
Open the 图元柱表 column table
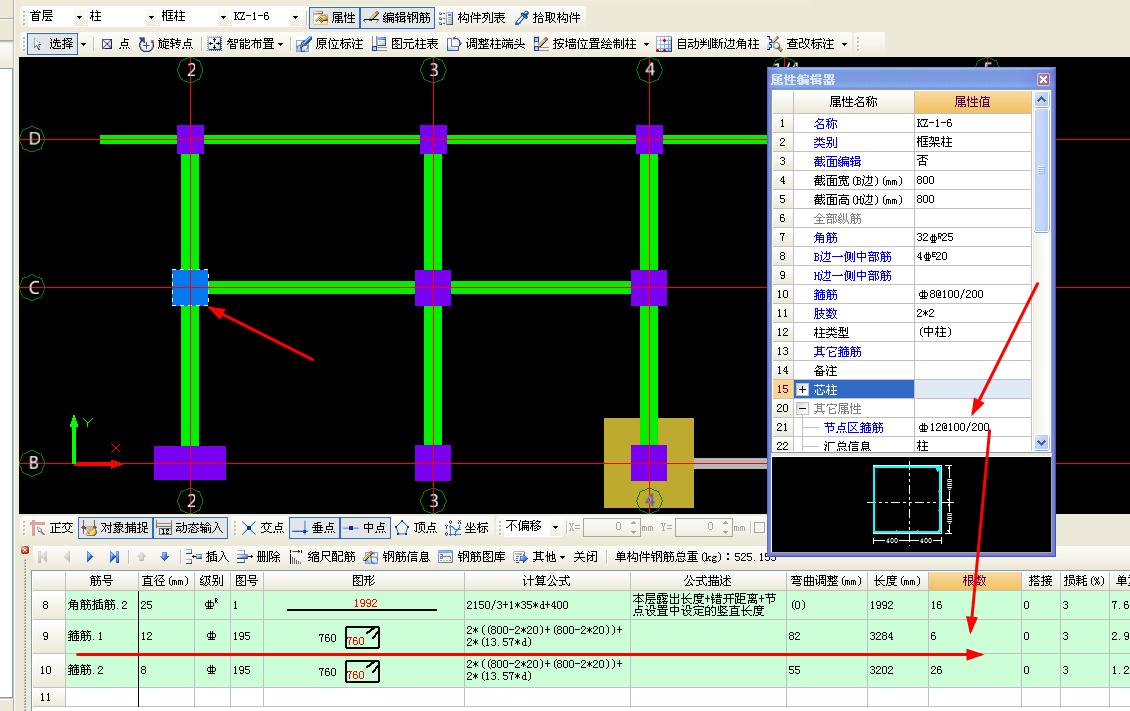[x=405, y=44]
